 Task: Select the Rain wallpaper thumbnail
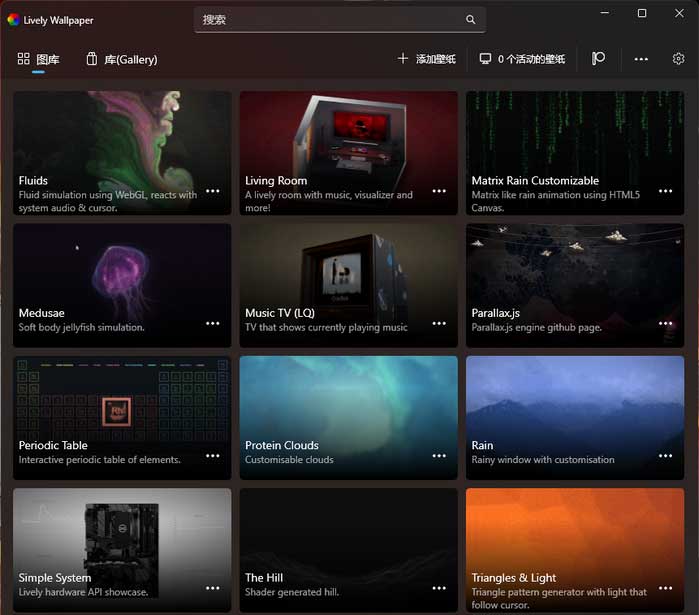pyautogui.click(x=575, y=418)
